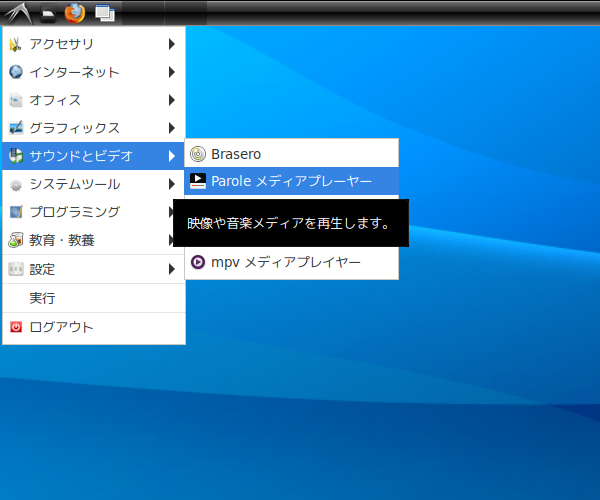The image size is (600, 500).
Task: Open the アクセサリ menu category
Action: [94, 44]
